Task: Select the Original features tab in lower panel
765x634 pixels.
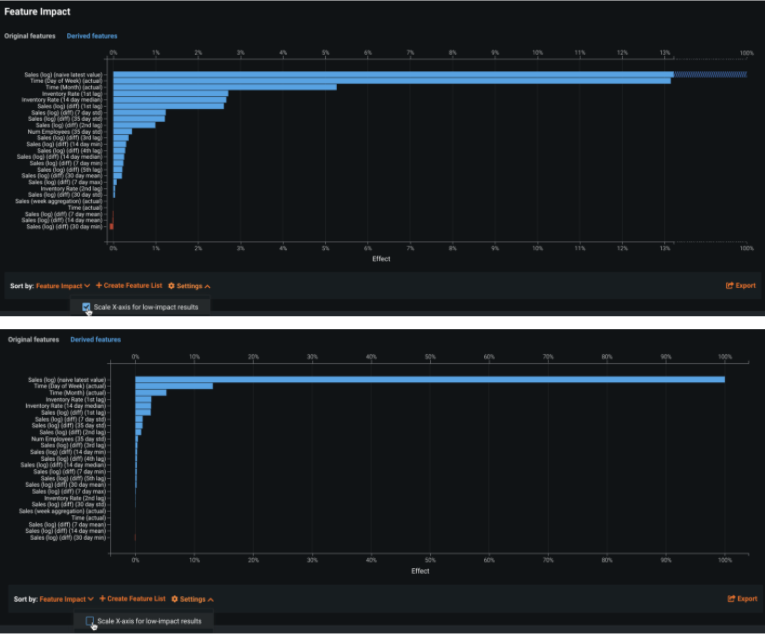Action: click(x=34, y=340)
